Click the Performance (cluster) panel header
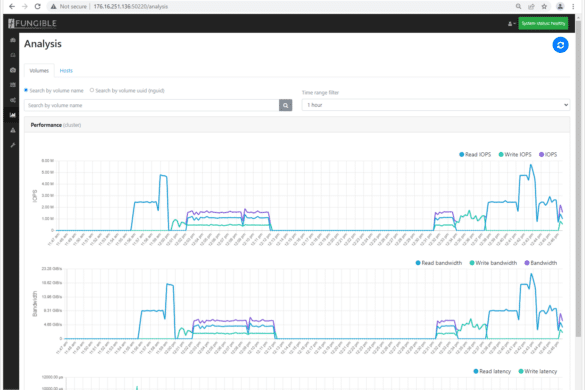Viewport: 585px width, 390px height. 297,125
